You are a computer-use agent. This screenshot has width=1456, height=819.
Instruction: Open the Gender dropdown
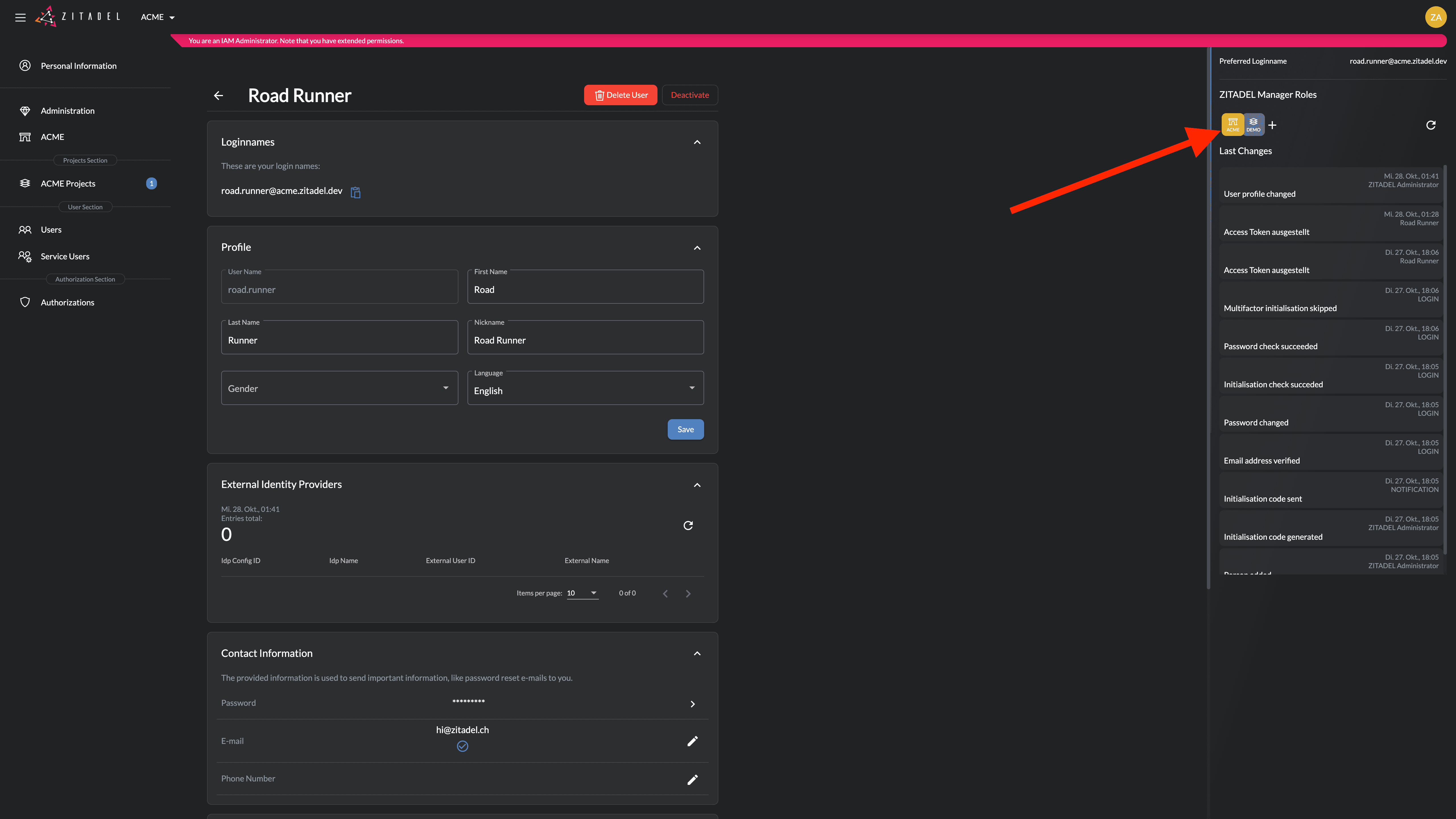click(339, 388)
